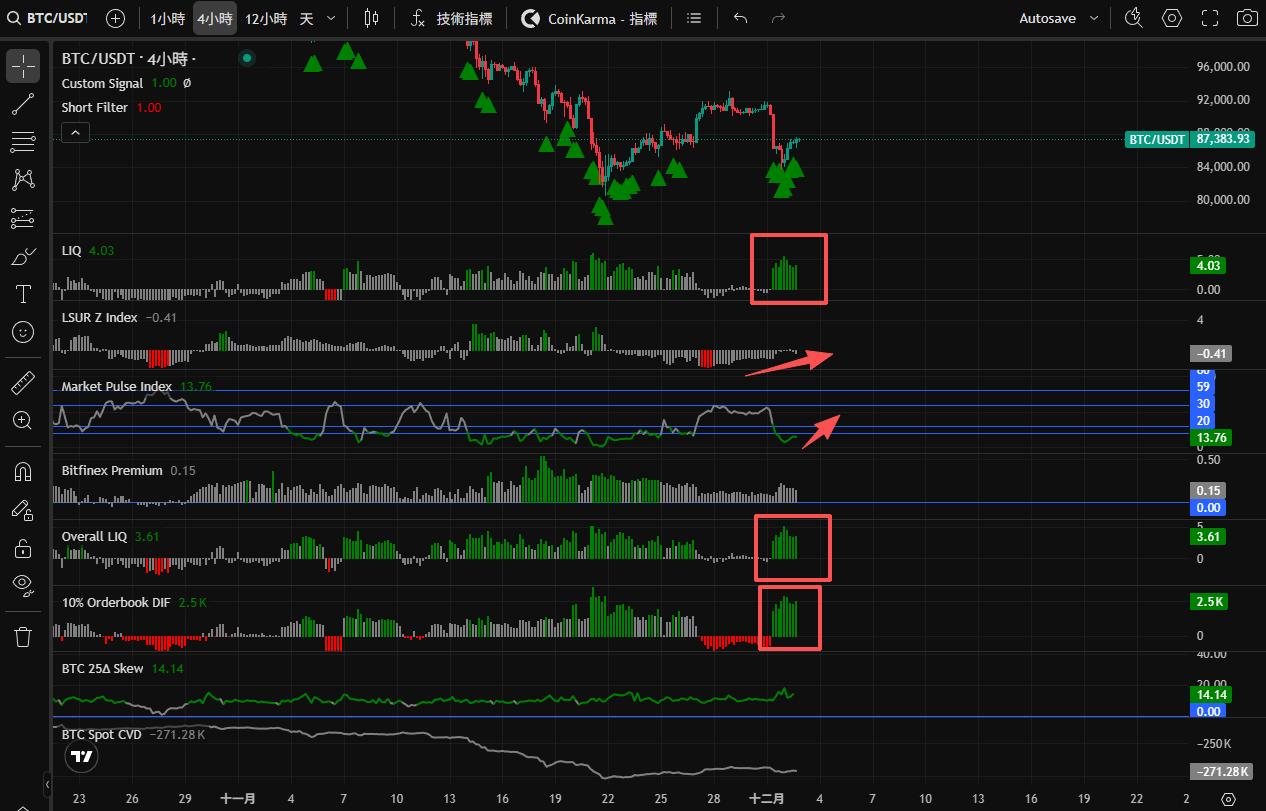The image size is (1266, 811).
Task: Toggle lock all drawing tools
Action: click(22, 547)
